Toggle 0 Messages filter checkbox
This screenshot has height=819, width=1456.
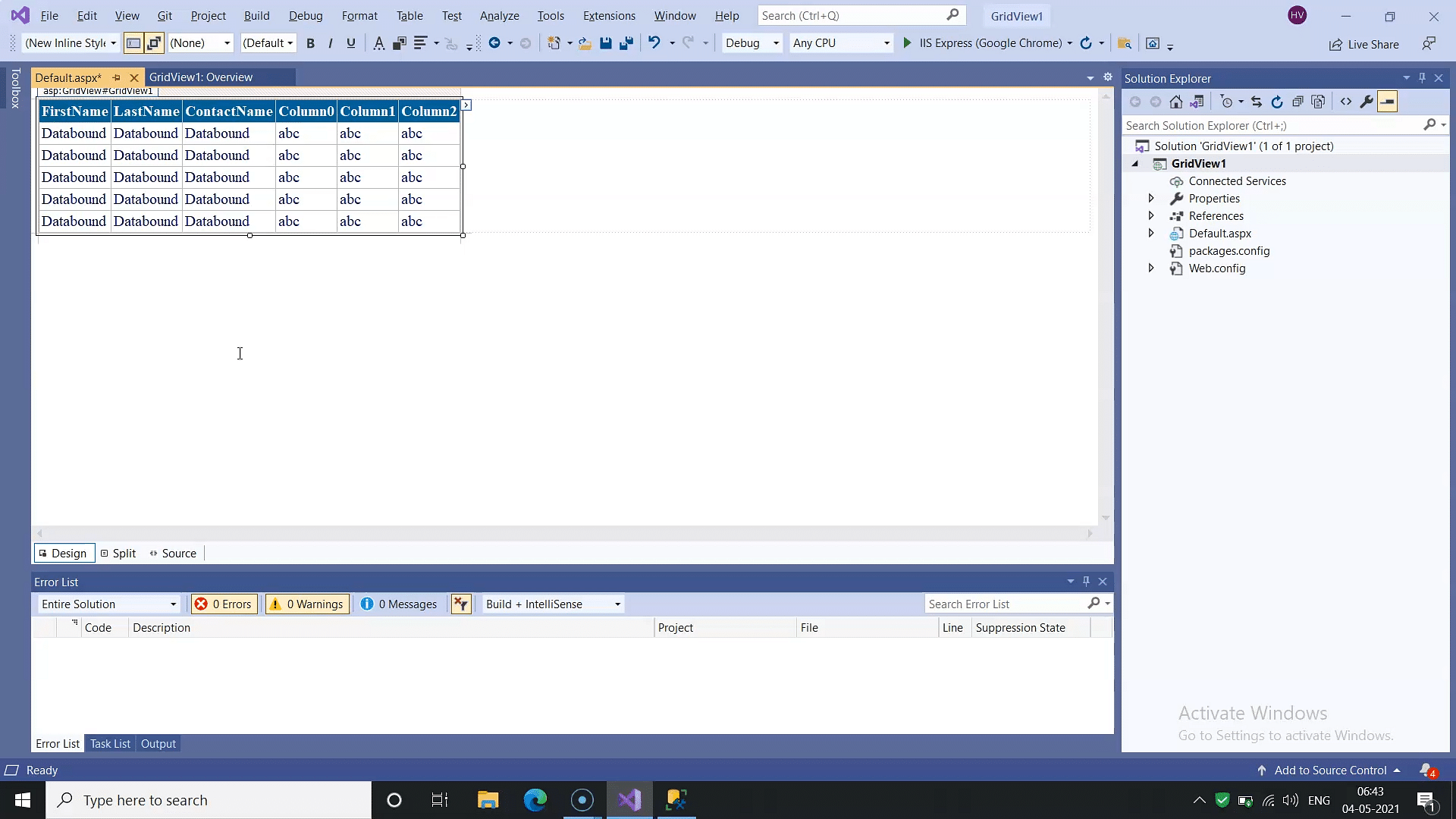400,603
